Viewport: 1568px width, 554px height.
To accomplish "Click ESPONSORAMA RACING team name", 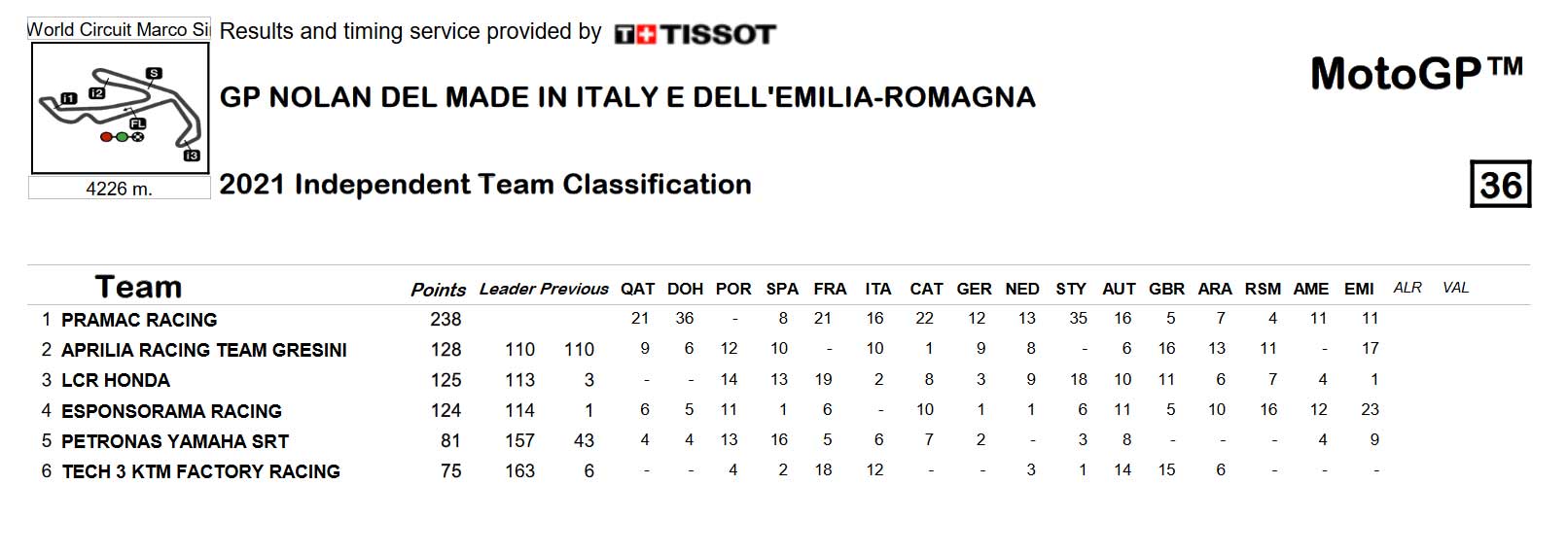I will click(x=171, y=411).
